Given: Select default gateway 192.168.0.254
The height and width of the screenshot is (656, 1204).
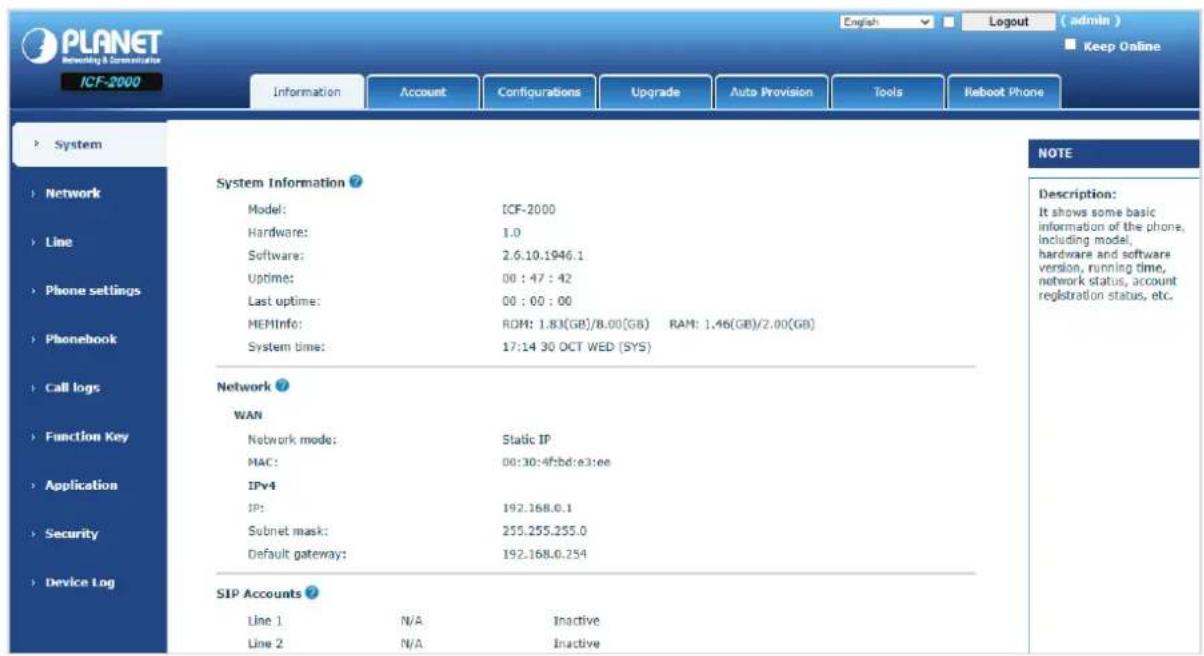Looking at the screenshot, I should pos(544,554).
